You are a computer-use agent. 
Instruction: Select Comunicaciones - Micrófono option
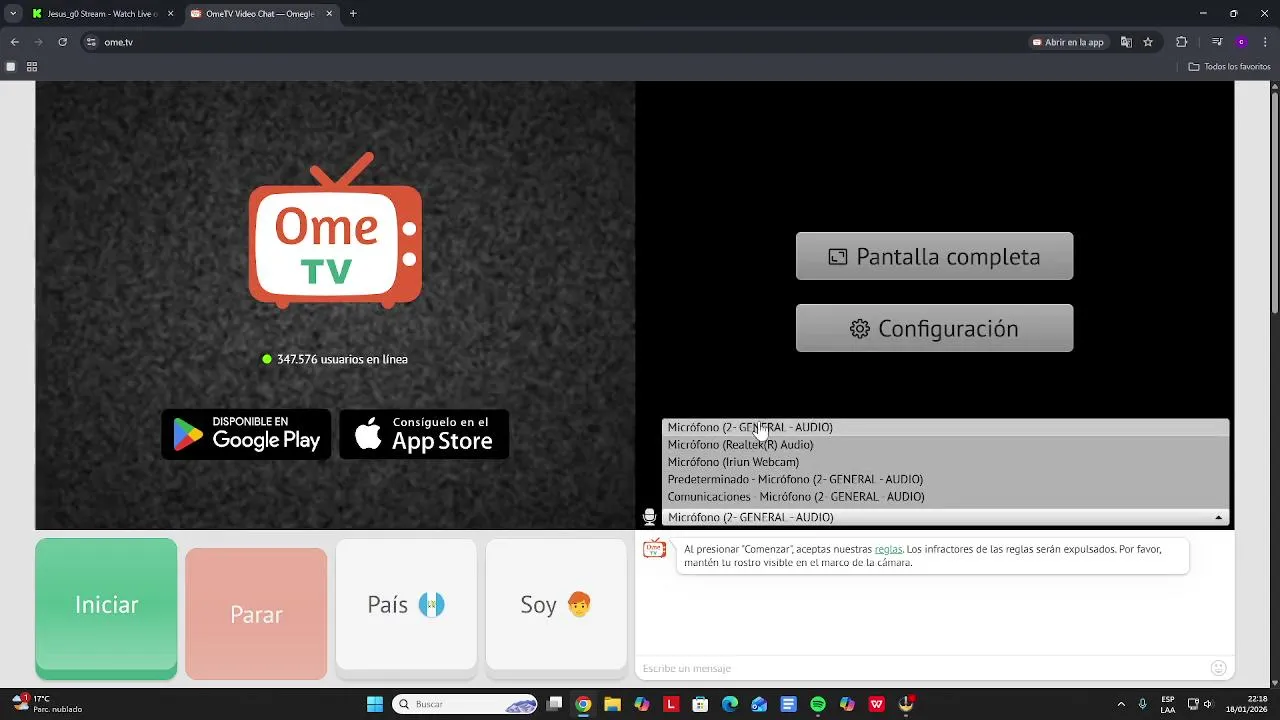[945, 496]
